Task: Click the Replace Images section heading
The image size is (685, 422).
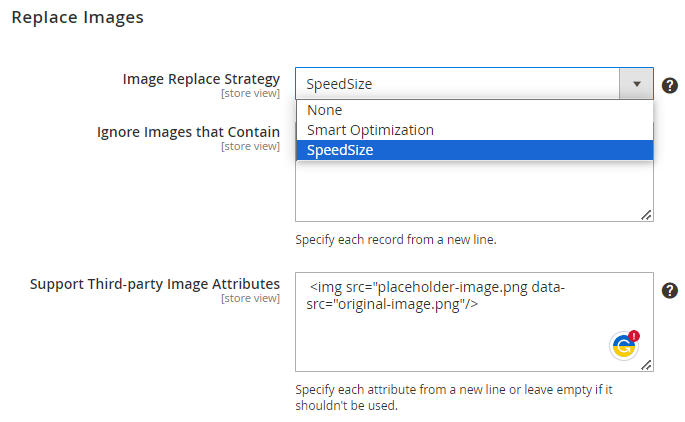Action: (x=77, y=17)
